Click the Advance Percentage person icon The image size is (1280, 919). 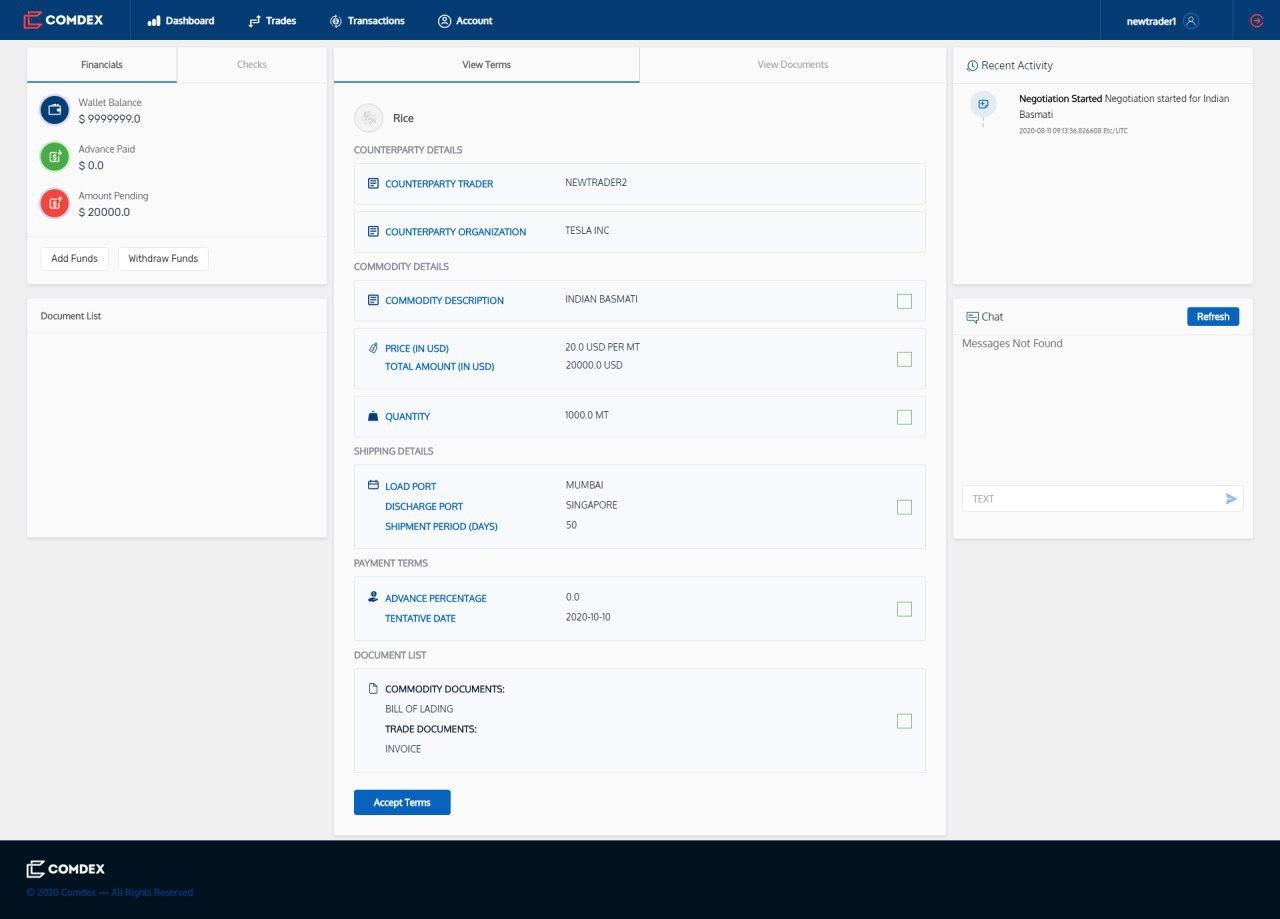(373, 597)
